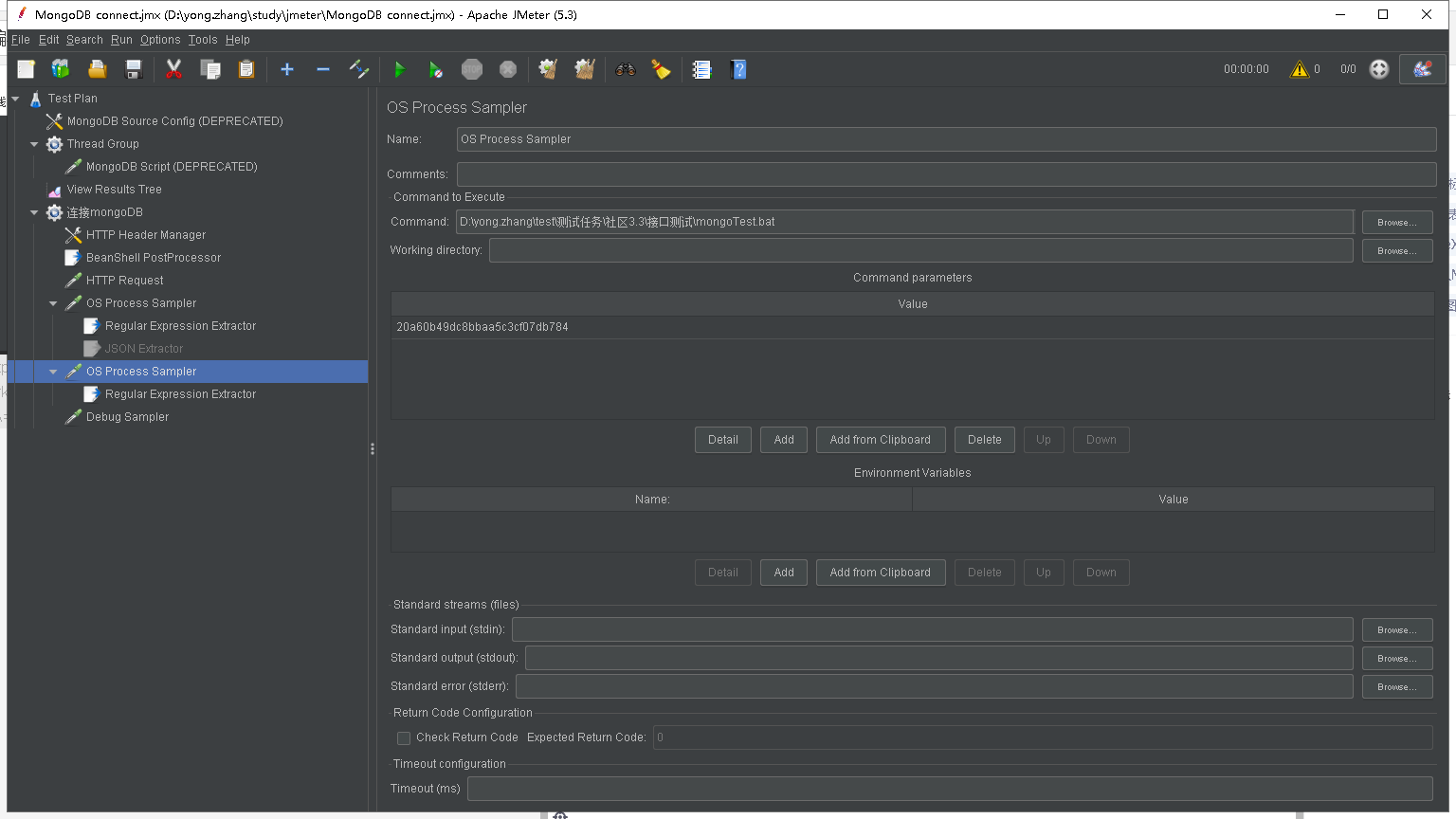Start the test with green arrow

click(399, 69)
